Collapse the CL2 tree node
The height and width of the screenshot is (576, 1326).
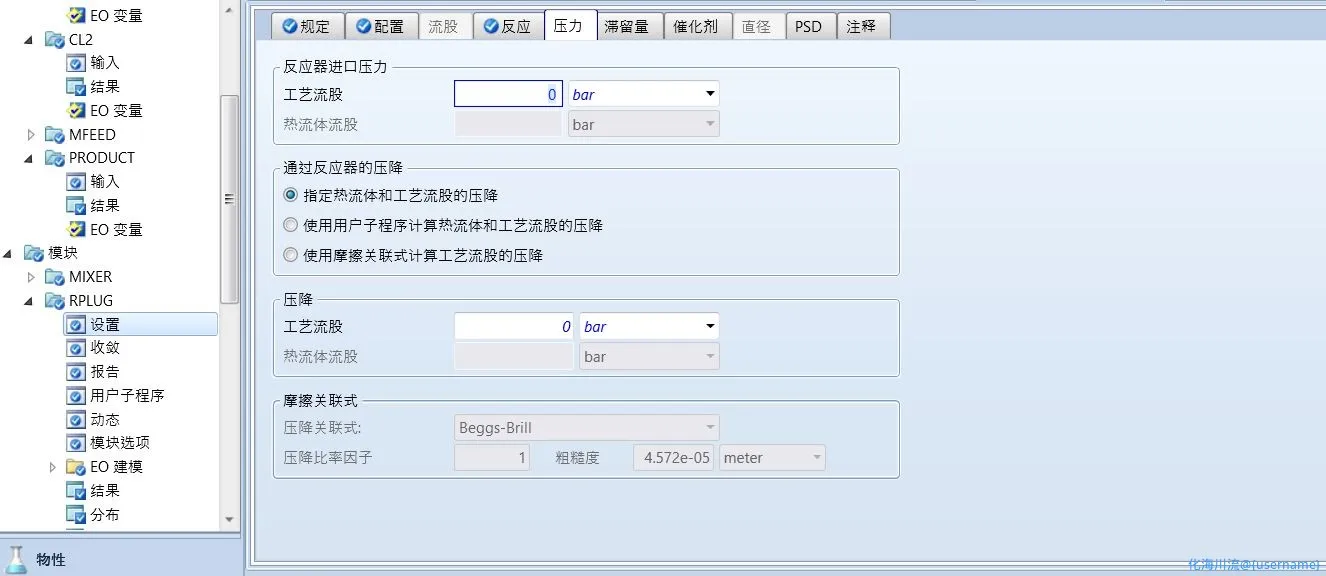29,40
